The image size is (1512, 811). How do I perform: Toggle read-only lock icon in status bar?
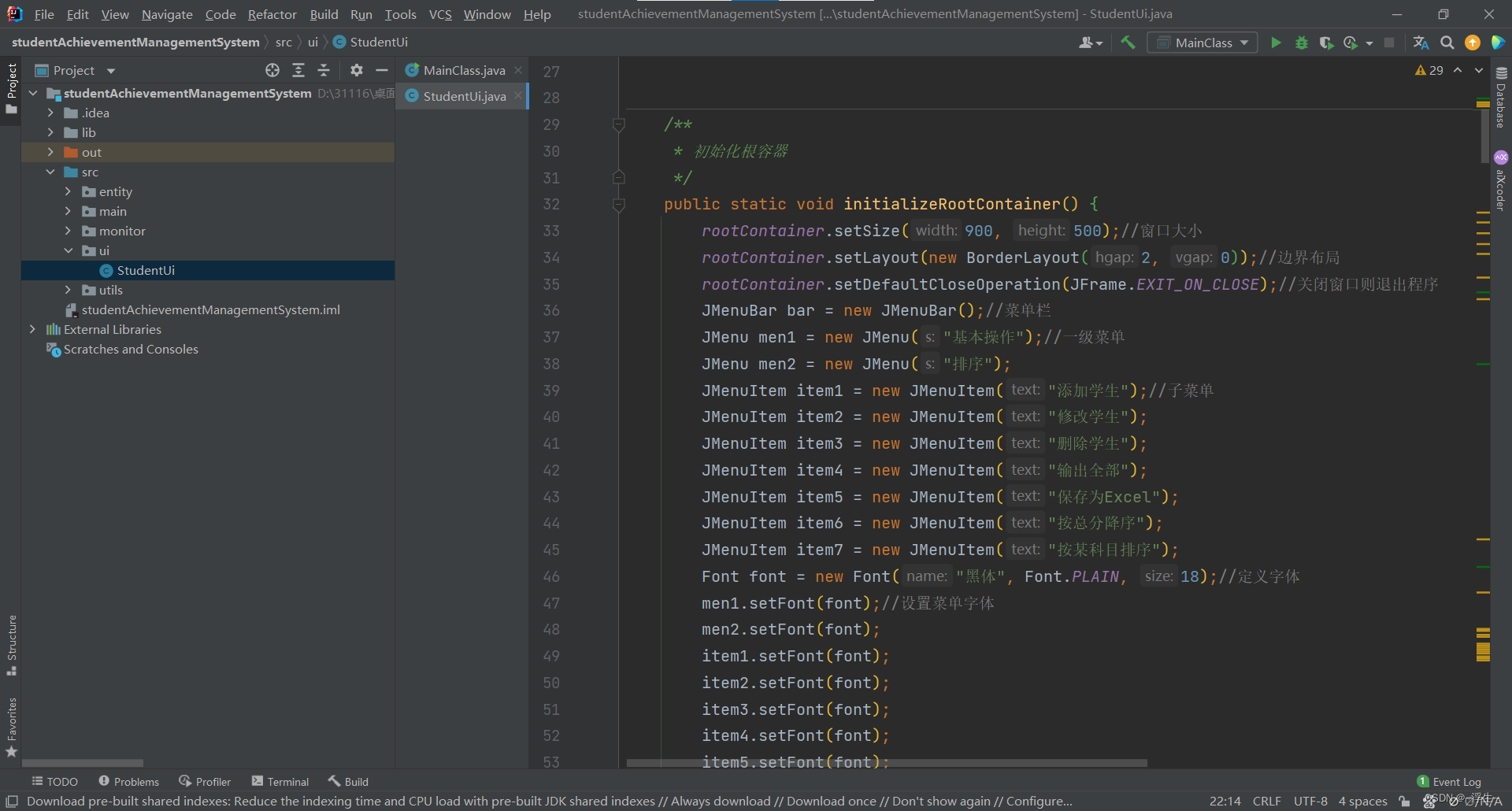(1405, 801)
